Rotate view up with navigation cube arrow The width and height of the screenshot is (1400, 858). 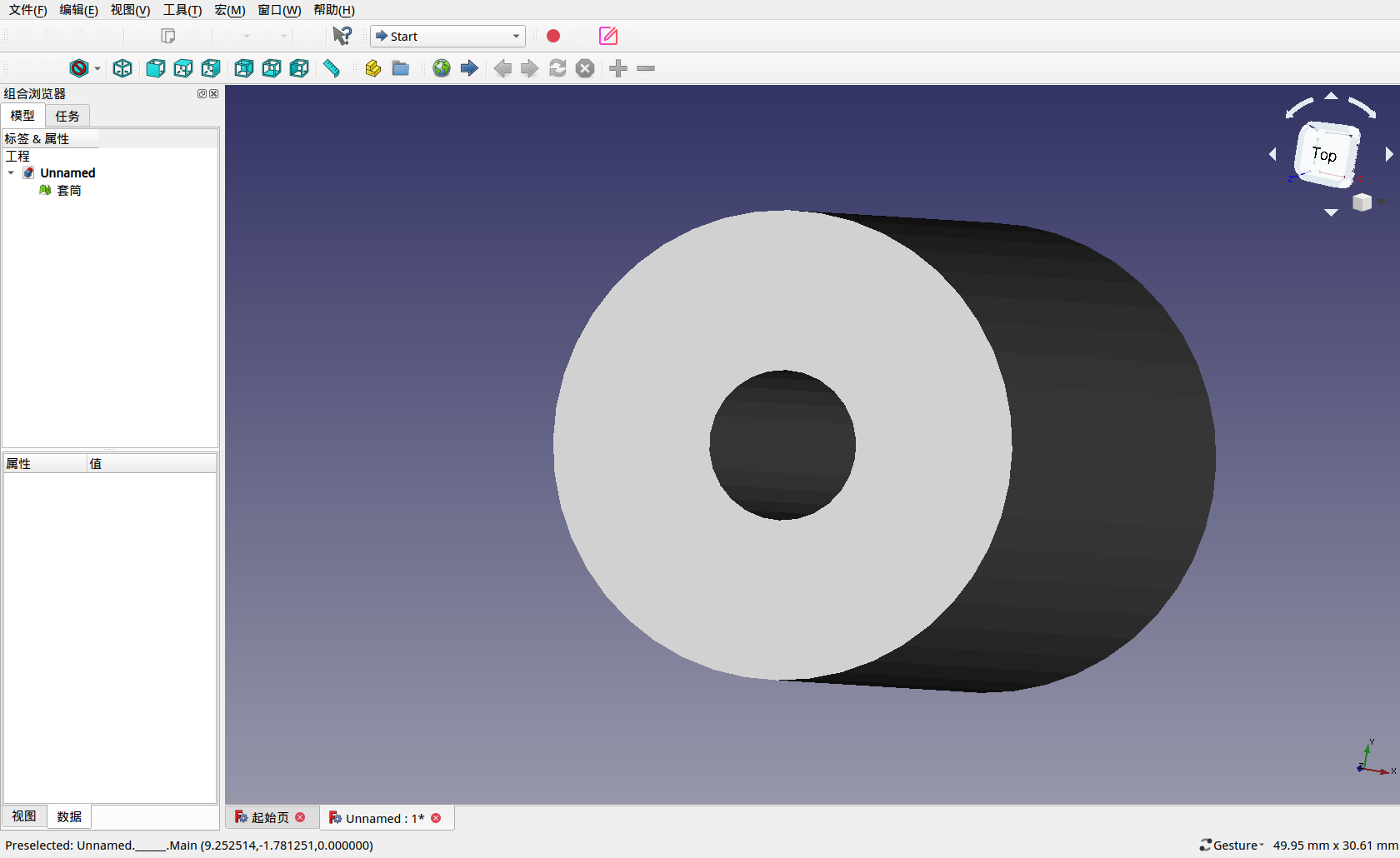[1332, 96]
